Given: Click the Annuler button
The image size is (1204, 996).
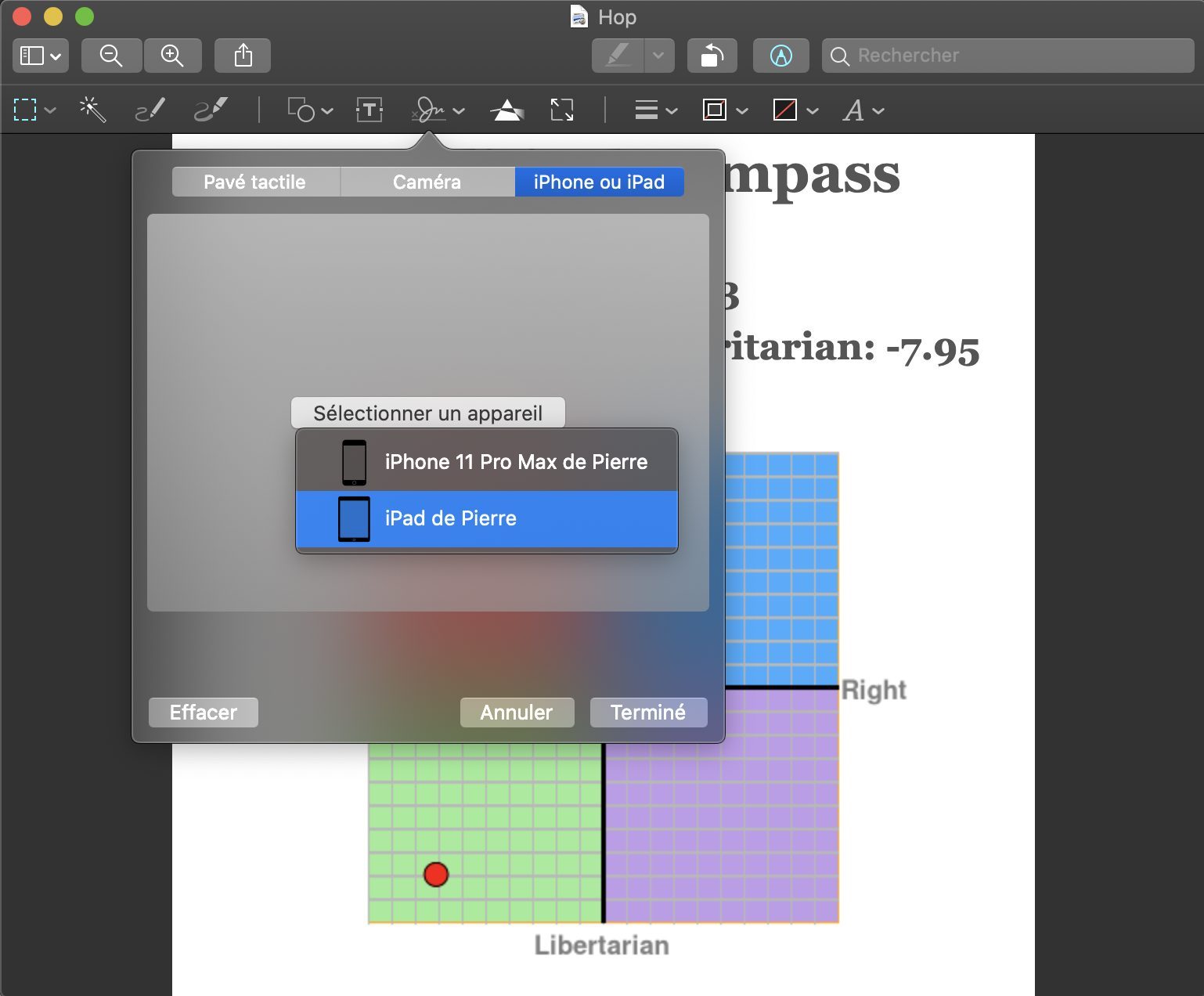Looking at the screenshot, I should (517, 713).
